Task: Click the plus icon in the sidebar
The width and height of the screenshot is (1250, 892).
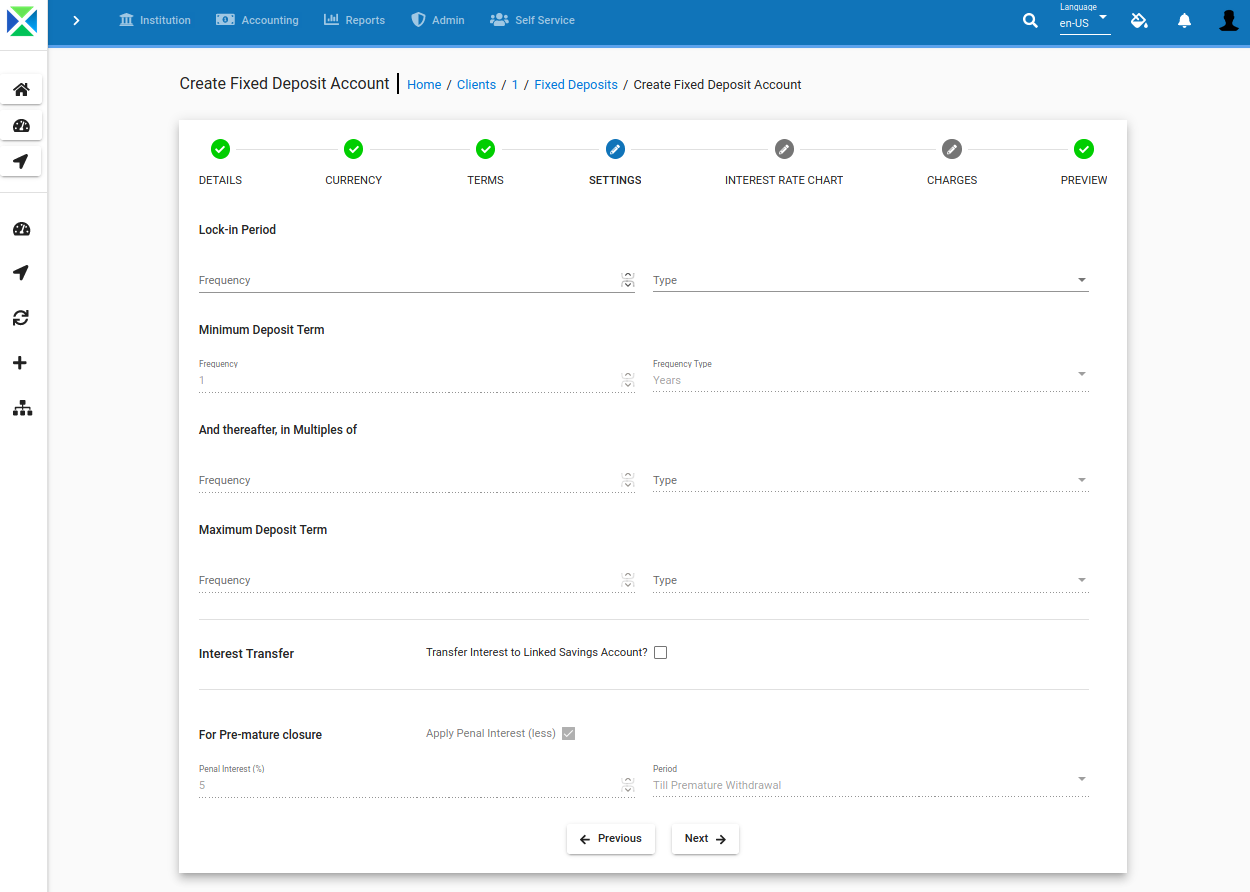Action: click(21, 363)
